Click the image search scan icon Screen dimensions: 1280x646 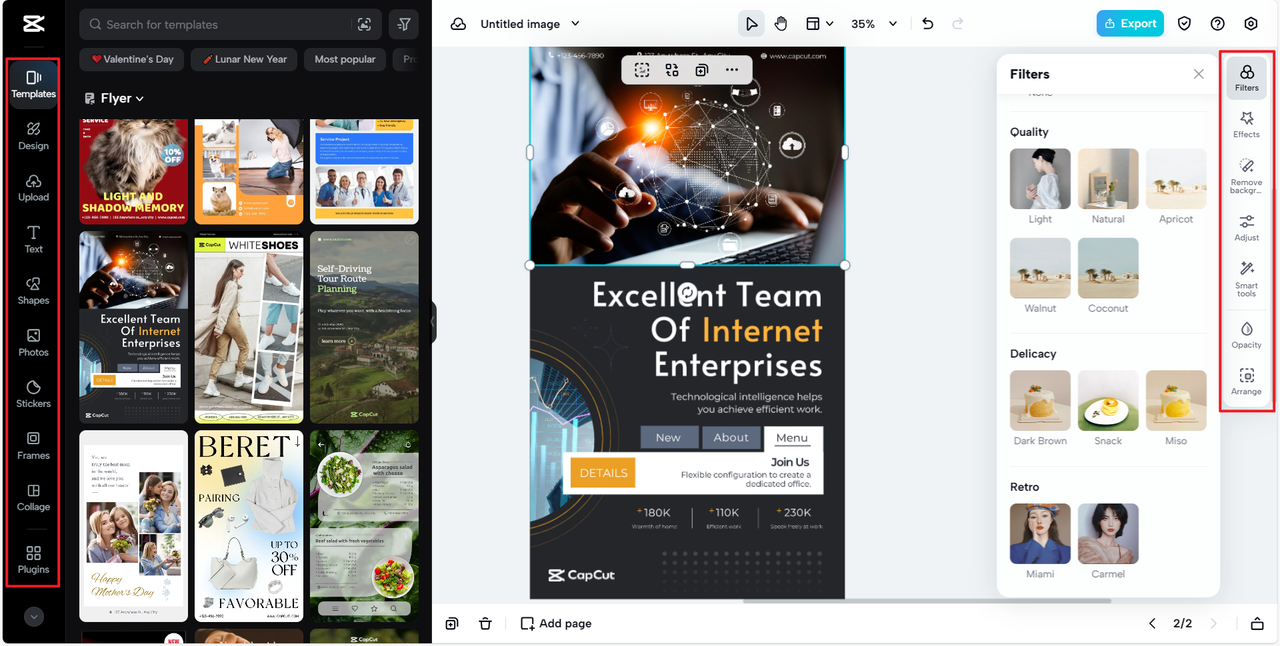[364, 24]
